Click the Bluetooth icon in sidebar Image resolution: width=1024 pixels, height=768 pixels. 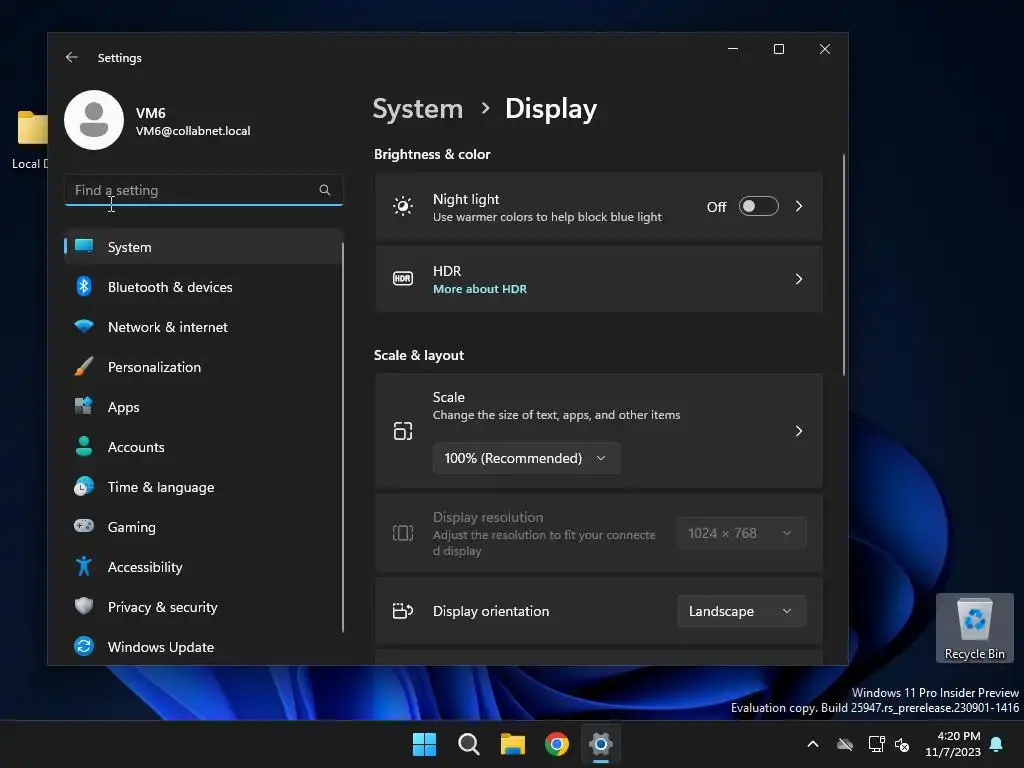[84, 287]
